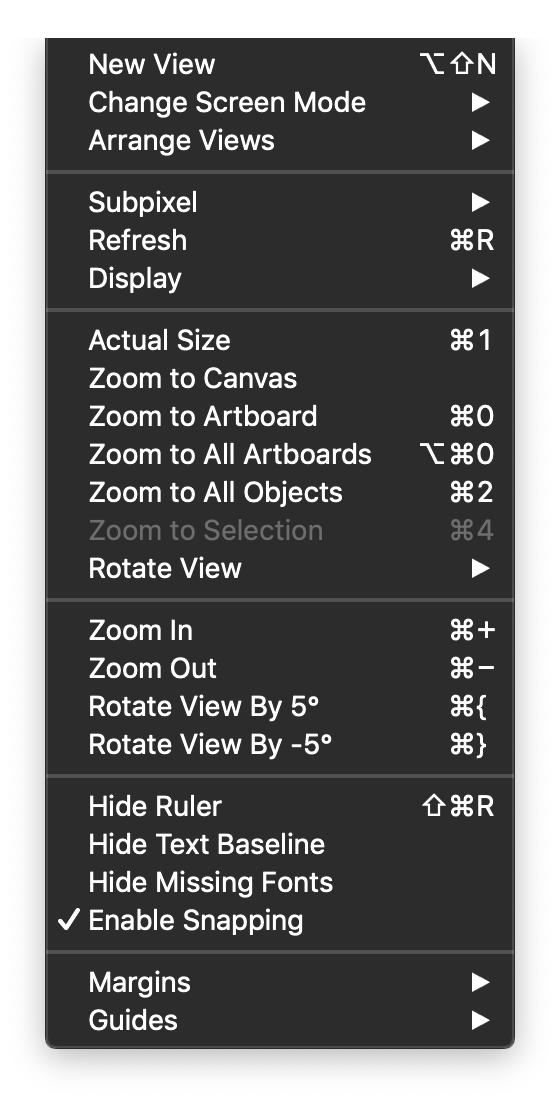The width and height of the screenshot is (560, 1102).
Task: Expand the Guides submenu
Action: (280, 1020)
